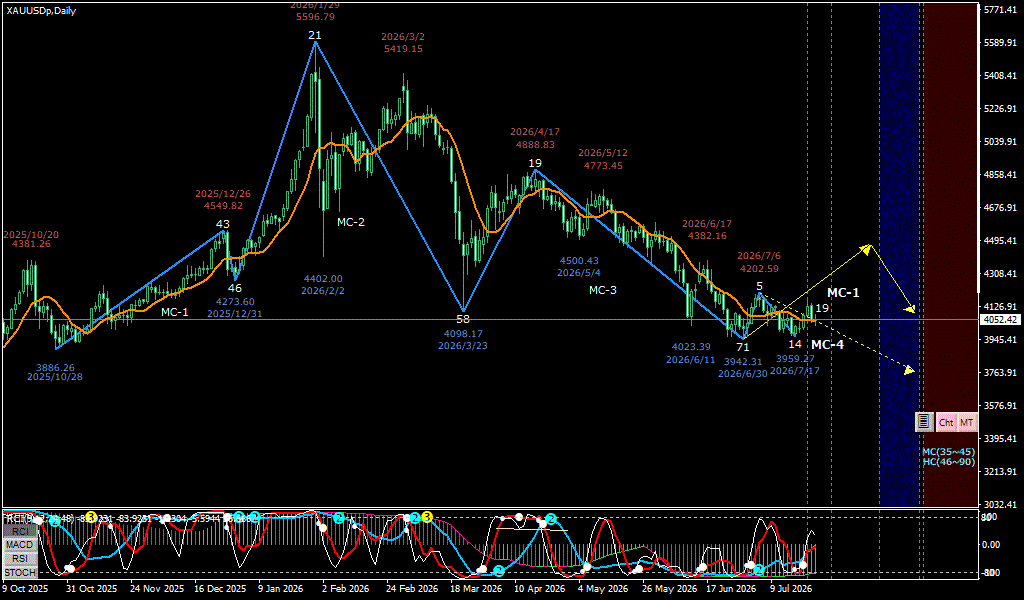Click the 2026/2/2 date label

(323, 290)
